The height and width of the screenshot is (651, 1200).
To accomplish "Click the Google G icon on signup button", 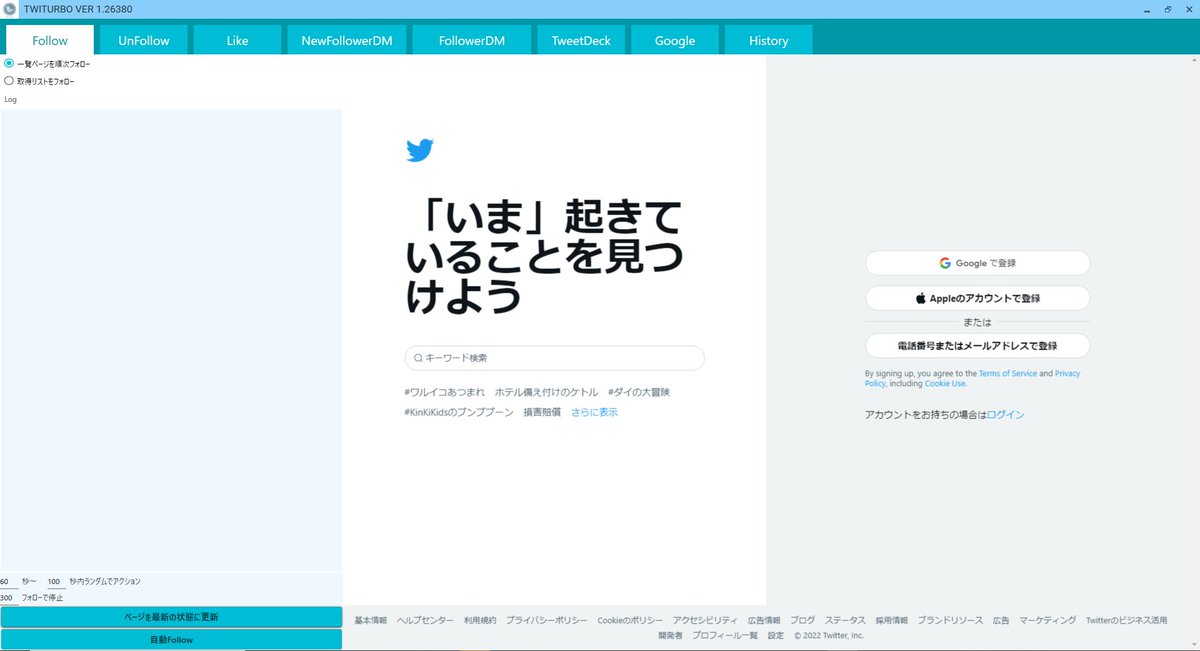I will (x=944, y=263).
